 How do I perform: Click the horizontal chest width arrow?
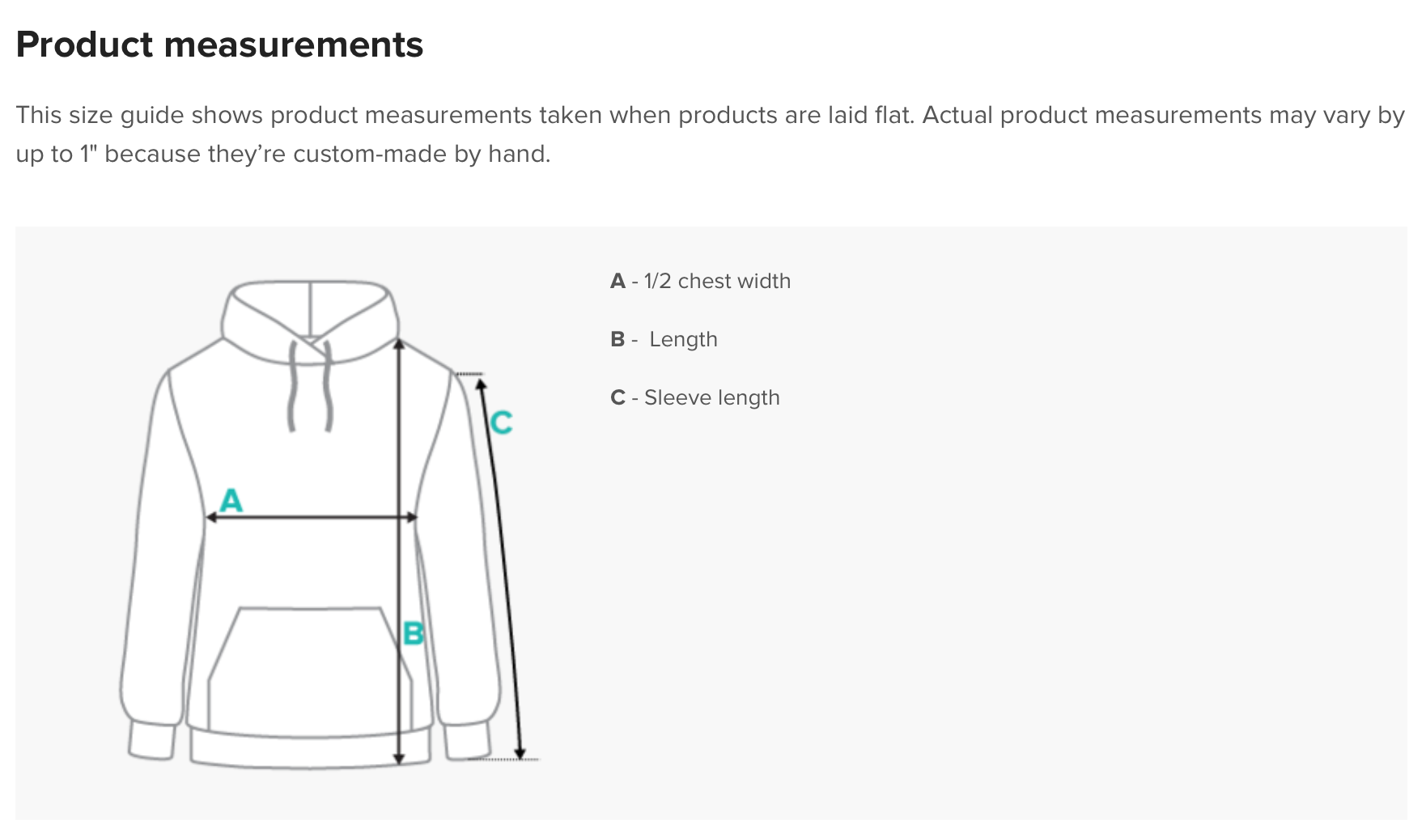coord(311,517)
